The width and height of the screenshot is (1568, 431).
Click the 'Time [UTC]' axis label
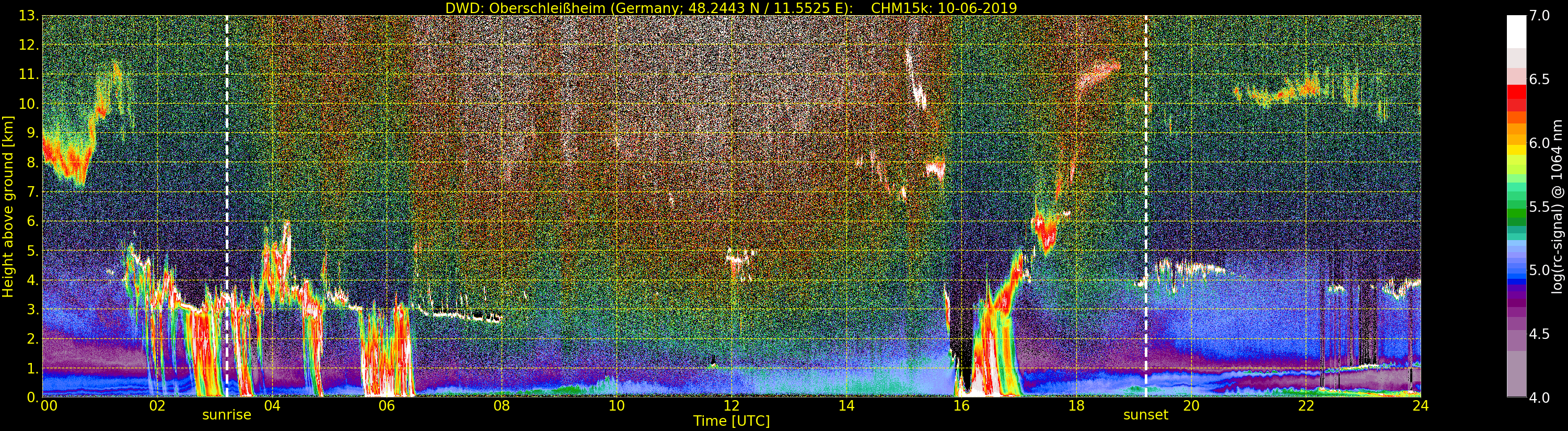click(x=731, y=421)
